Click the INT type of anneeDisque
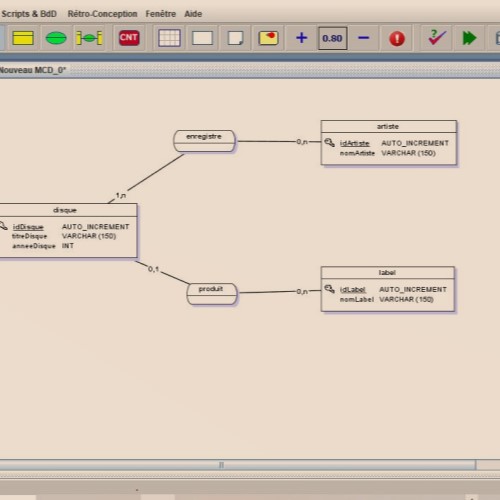Viewport: 500px width, 500px height. click(x=68, y=246)
